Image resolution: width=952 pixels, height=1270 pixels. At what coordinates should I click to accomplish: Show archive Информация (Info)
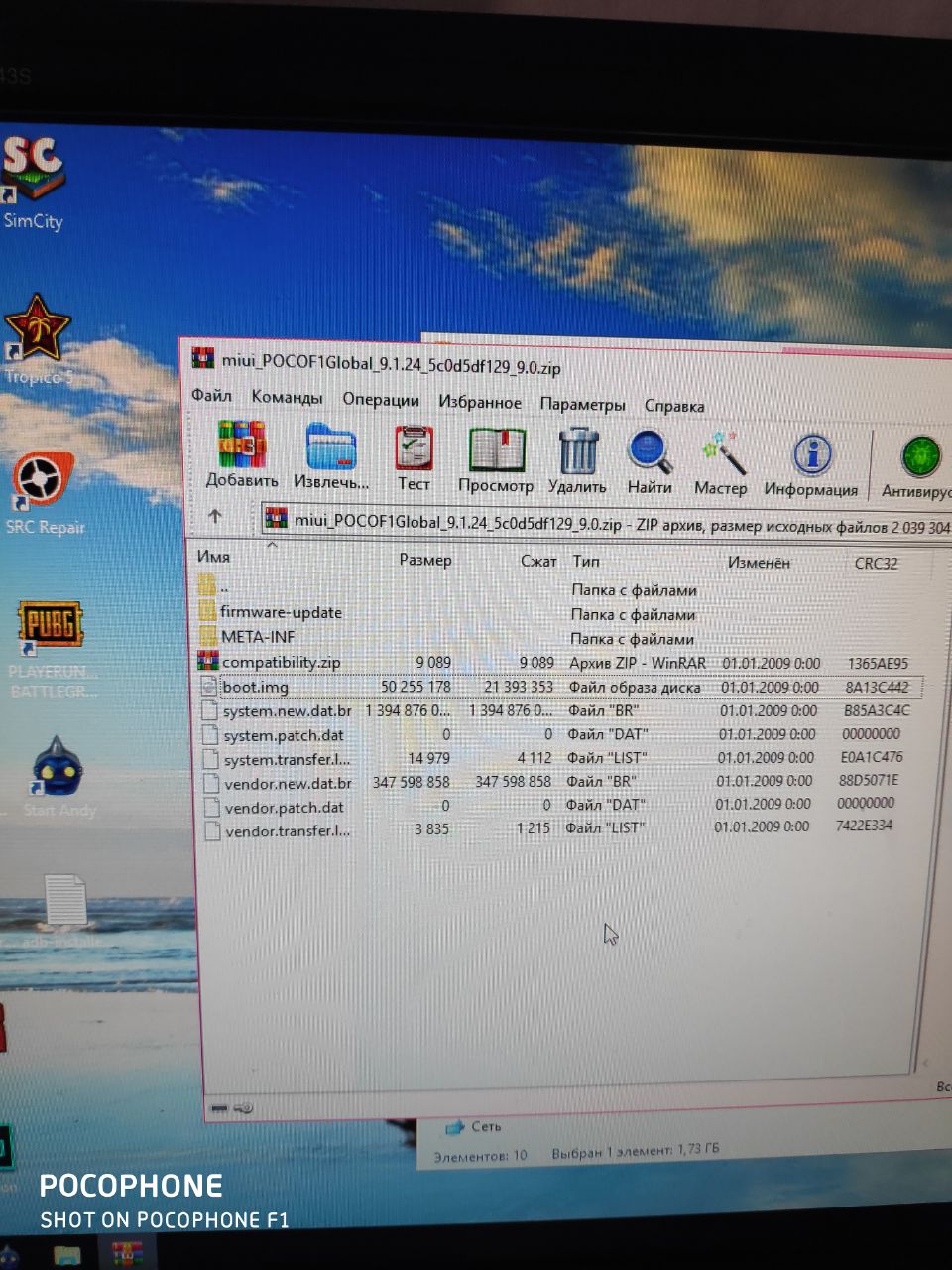click(x=811, y=464)
